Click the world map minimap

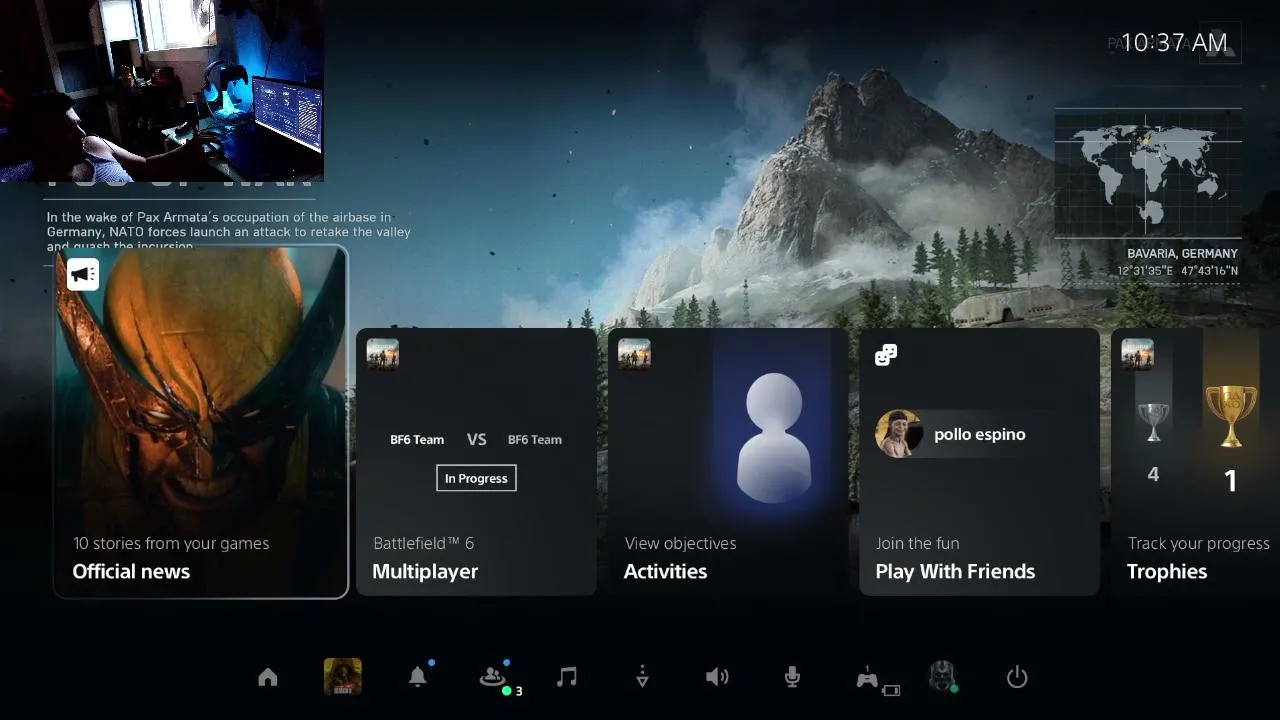(x=1148, y=172)
